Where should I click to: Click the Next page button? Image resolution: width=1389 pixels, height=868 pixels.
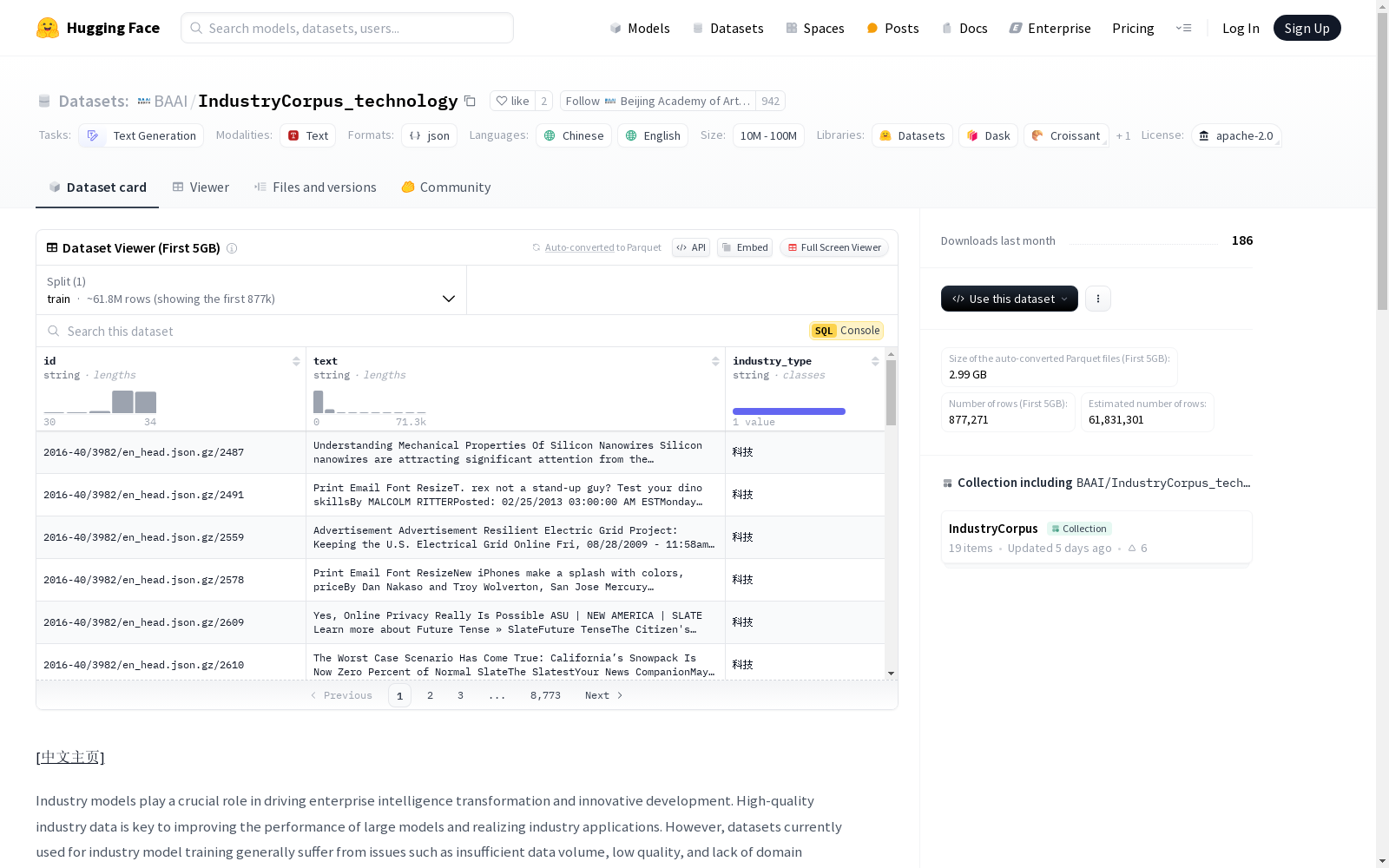(x=603, y=695)
